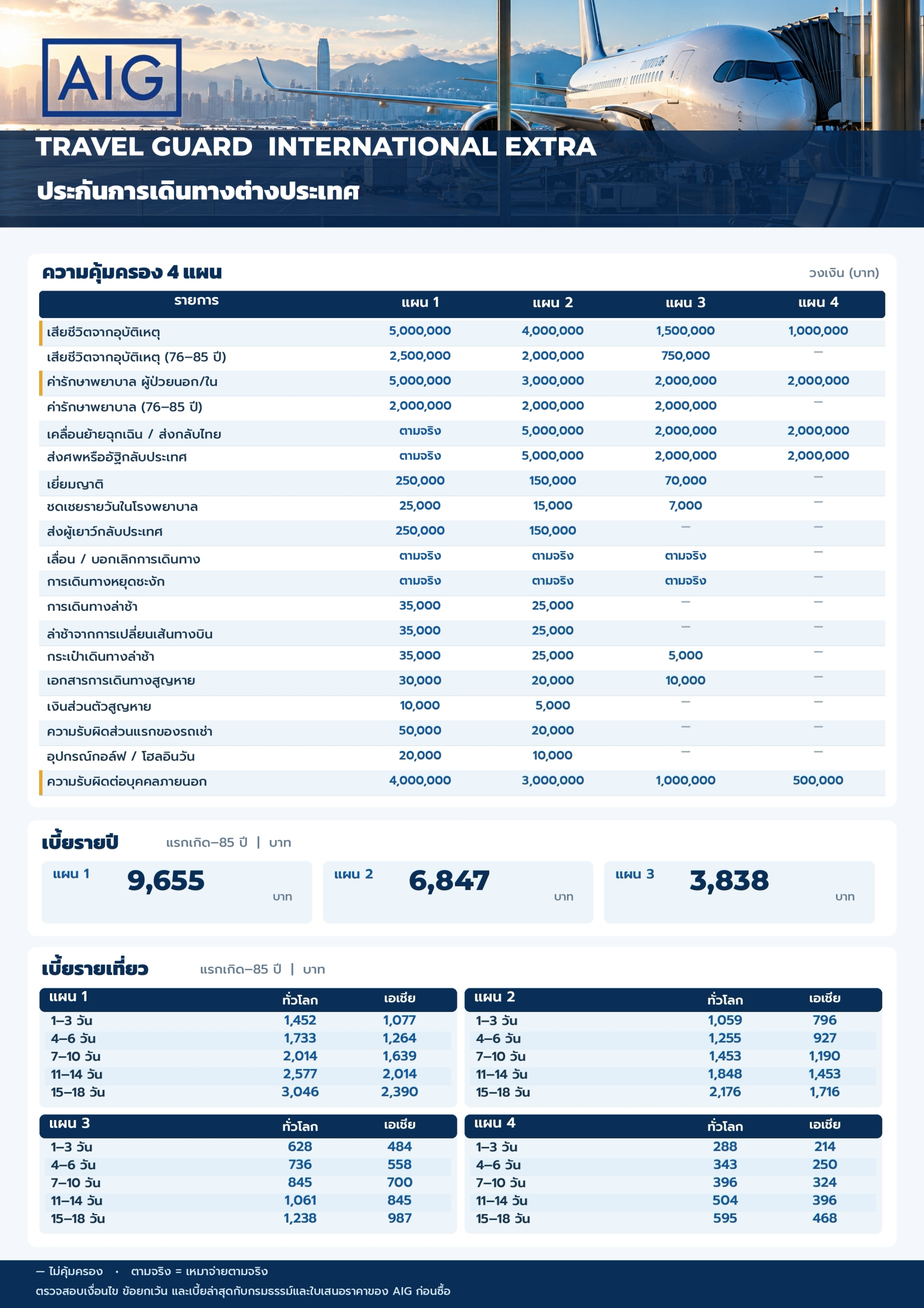Viewport: 924px width, 1308px height.
Task: Click the annual premium "9,655" for แผน 1
Action: pos(166,881)
